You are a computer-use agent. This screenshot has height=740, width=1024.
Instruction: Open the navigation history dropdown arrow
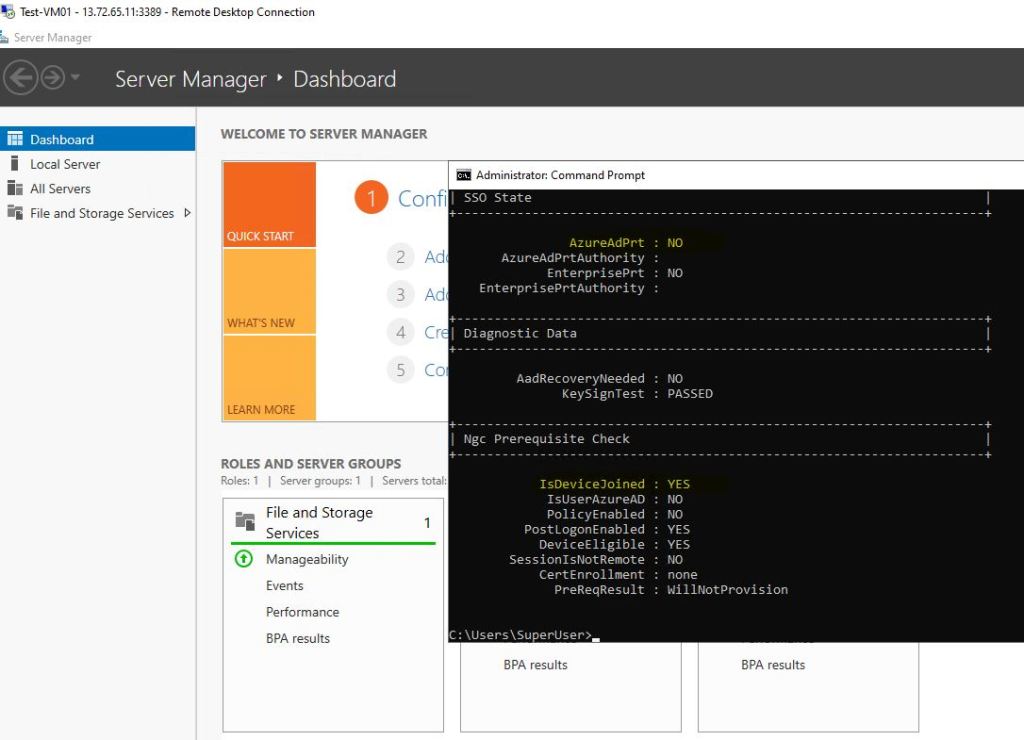(76, 78)
